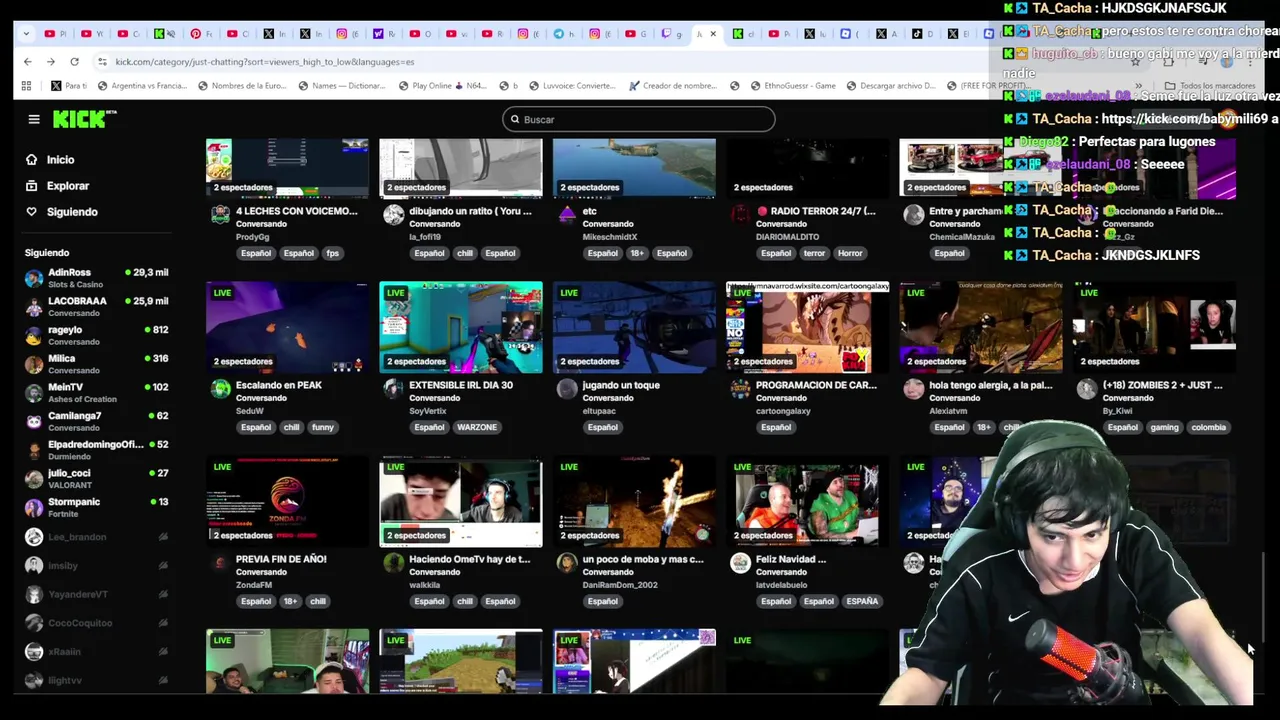Open the browser apps grid icon

[26, 85]
